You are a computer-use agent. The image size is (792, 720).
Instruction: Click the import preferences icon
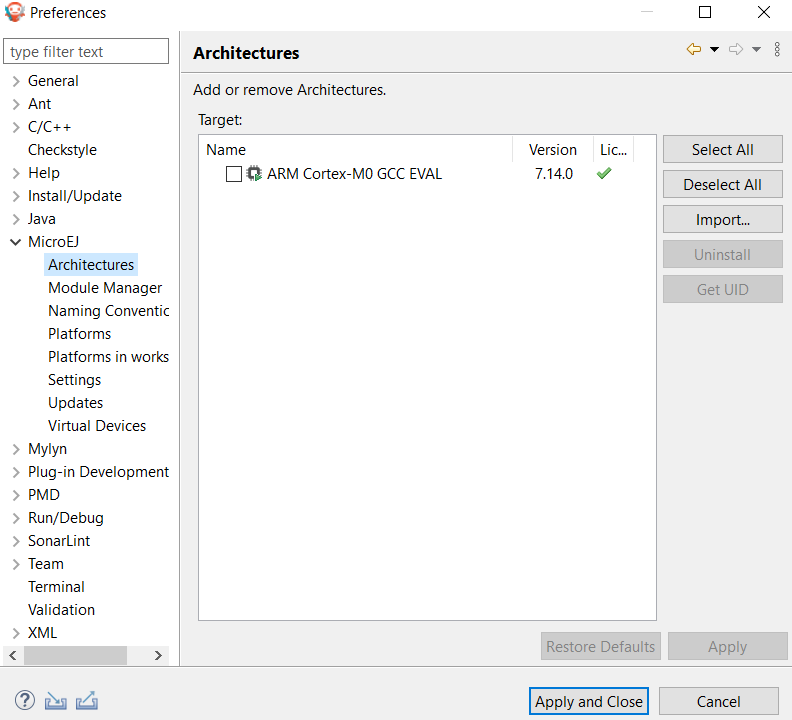[55, 700]
